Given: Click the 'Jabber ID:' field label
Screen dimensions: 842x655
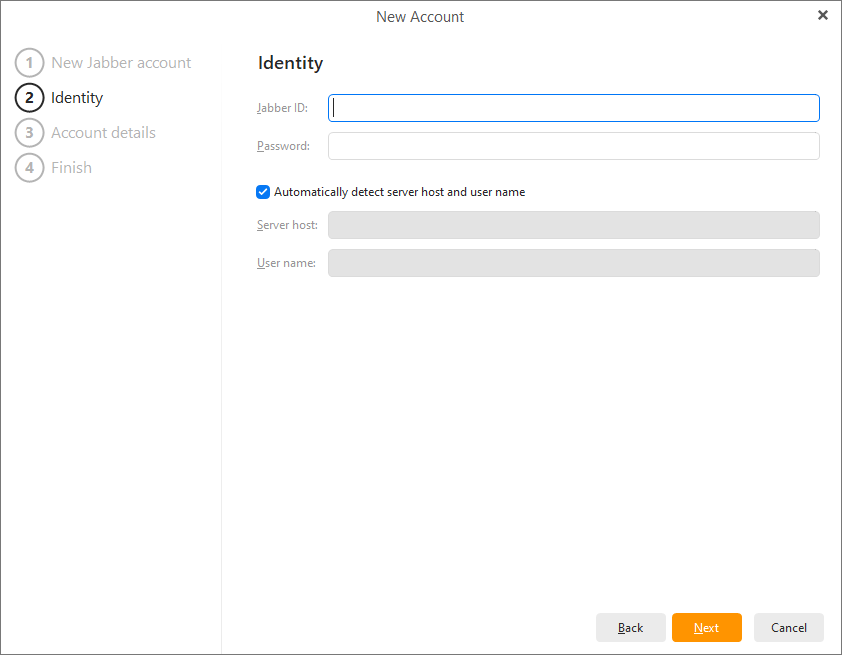Looking at the screenshot, I should click(282, 108).
